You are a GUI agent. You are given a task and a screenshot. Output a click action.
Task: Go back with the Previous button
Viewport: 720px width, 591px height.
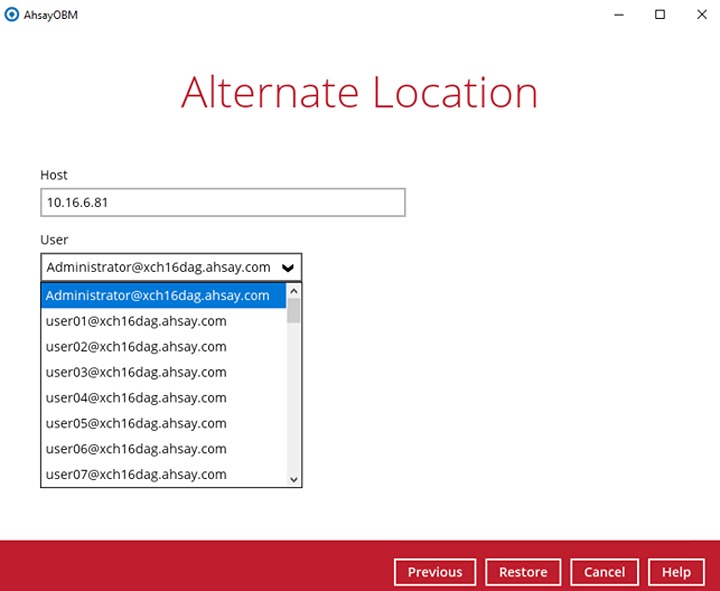click(435, 572)
